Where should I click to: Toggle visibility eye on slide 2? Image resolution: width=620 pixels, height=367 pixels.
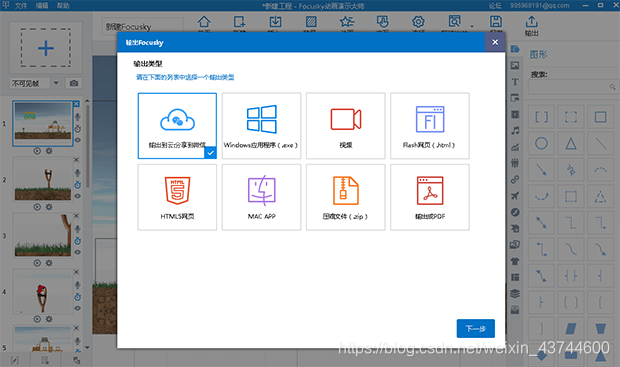click(78, 196)
